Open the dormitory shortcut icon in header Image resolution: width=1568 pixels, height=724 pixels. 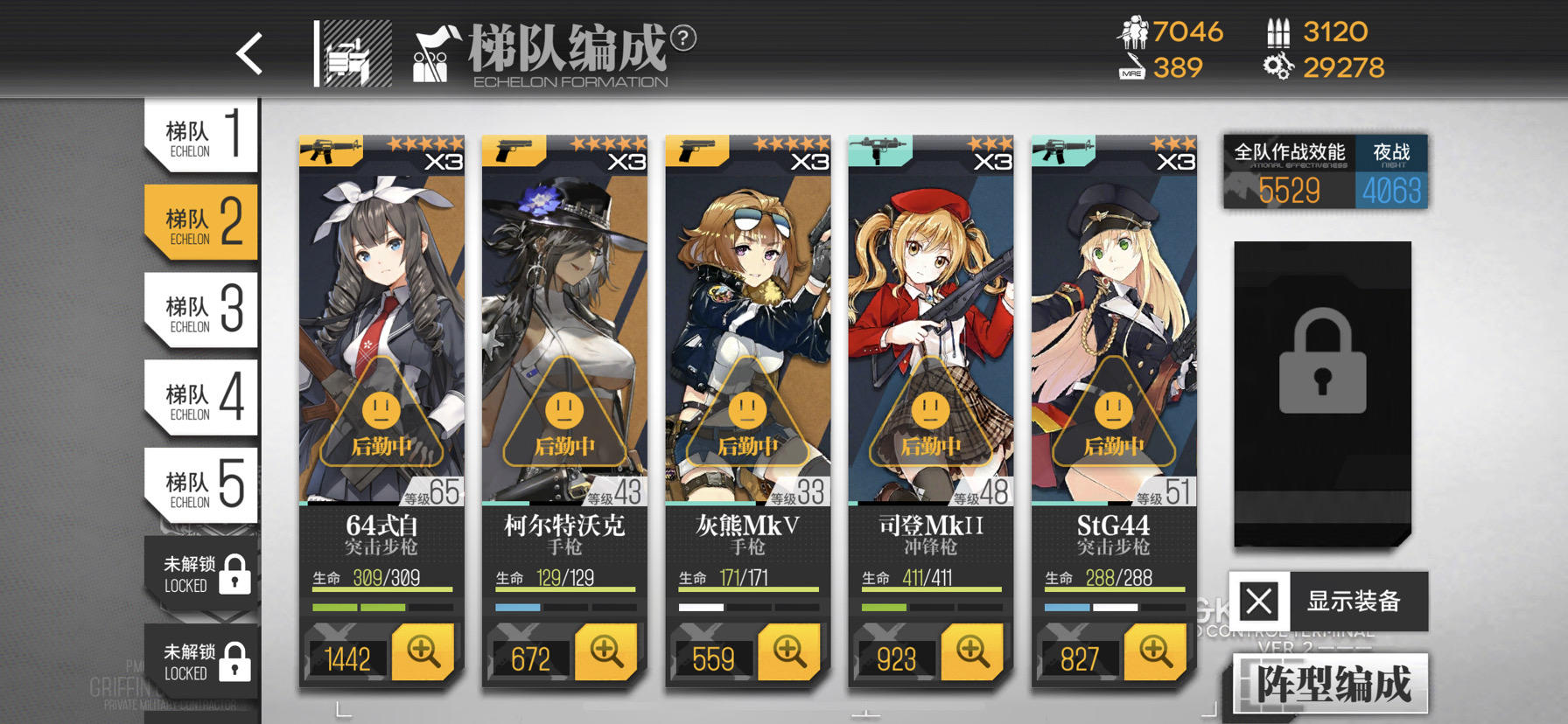coord(354,54)
